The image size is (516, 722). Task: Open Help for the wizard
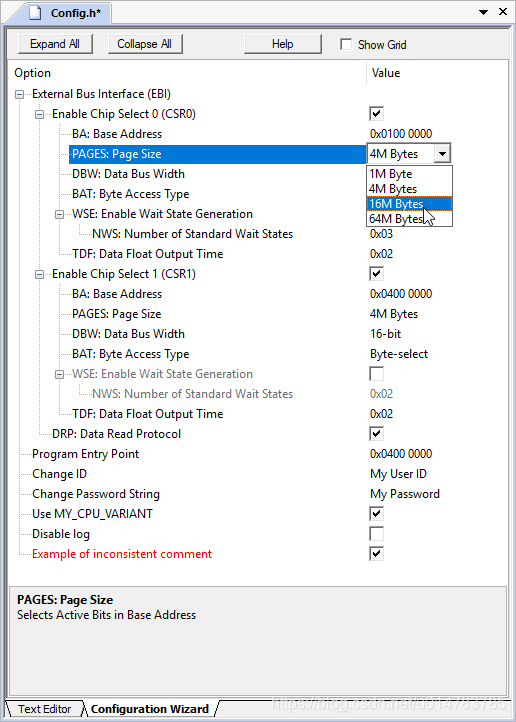click(283, 44)
